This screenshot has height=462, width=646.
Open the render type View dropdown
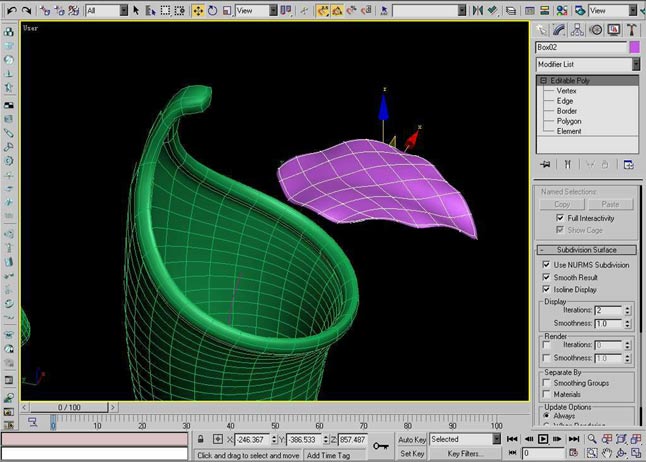coord(613,10)
